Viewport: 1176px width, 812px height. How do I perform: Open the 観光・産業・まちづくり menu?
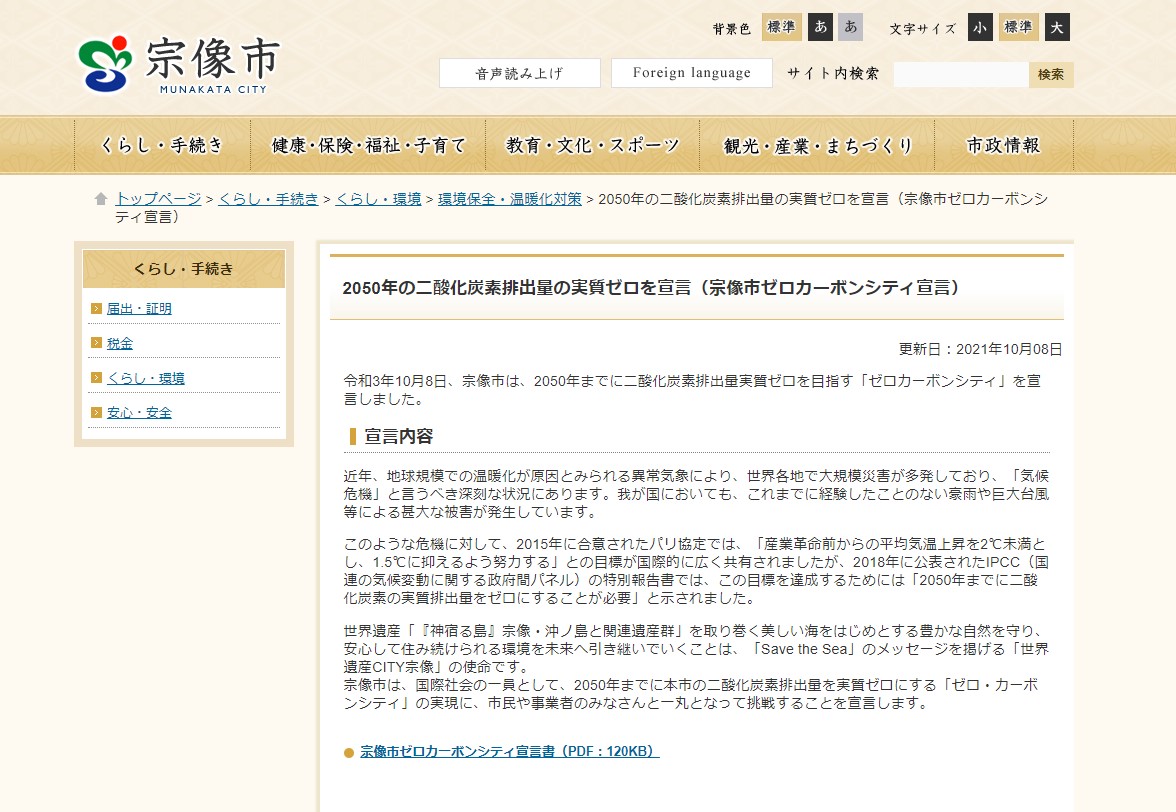[x=818, y=146]
